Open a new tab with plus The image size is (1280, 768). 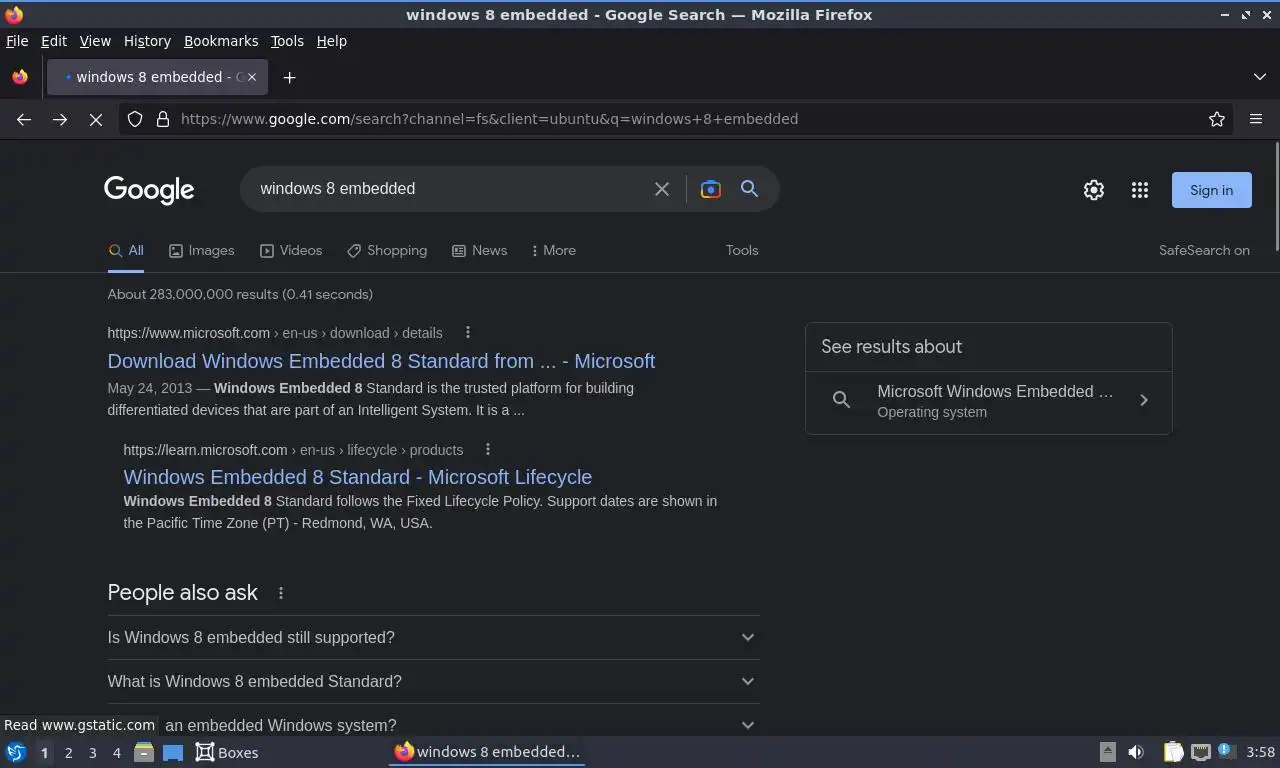[x=289, y=77]
